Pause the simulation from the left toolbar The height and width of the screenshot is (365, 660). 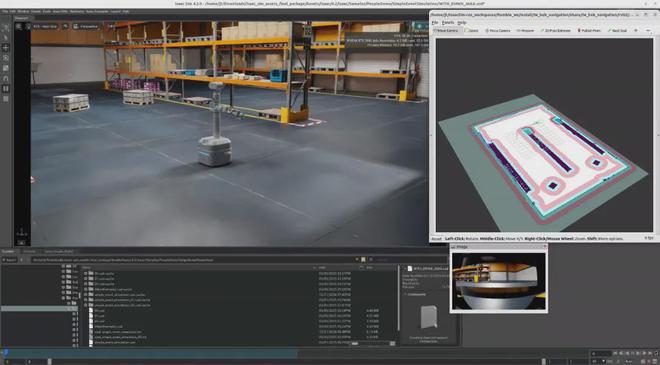[6, 89]
